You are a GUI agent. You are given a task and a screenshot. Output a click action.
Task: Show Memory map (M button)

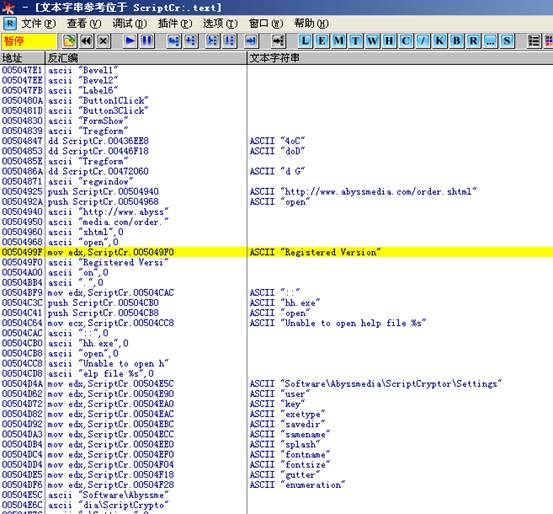[x=339, y=41]
